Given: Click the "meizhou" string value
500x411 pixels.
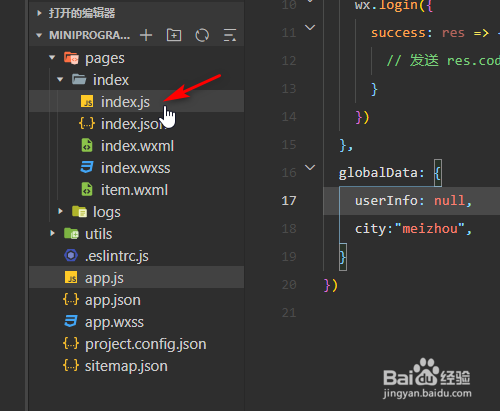Looking at the screenshot, I should pyautogui.click(x=430, y=229).
